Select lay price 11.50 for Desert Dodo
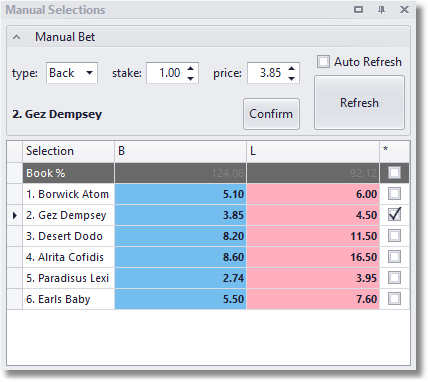This screenshot has height=382, width=428. coord(313,236)
